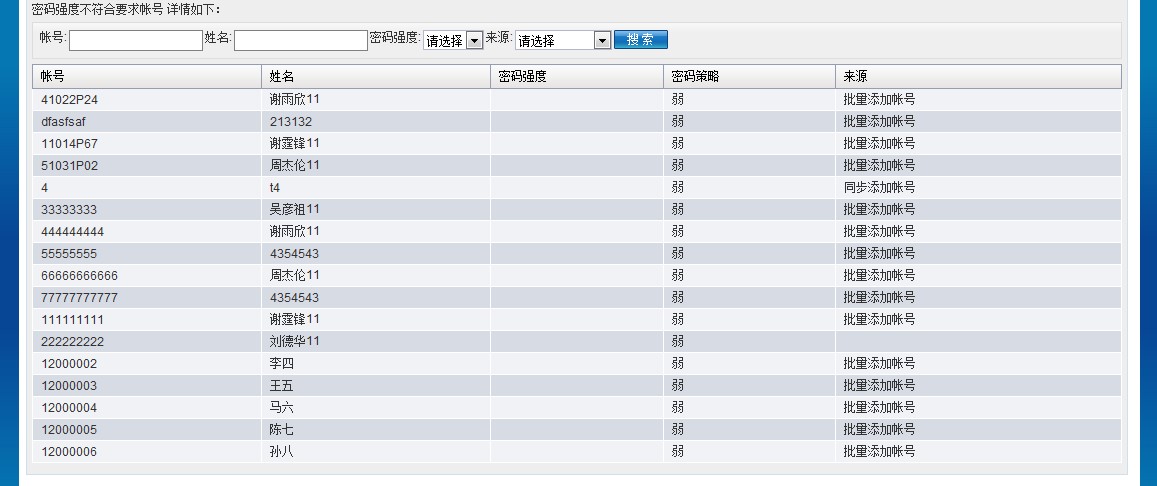
Task: Select account 12000004 row
Action: (x=69, y=408)
